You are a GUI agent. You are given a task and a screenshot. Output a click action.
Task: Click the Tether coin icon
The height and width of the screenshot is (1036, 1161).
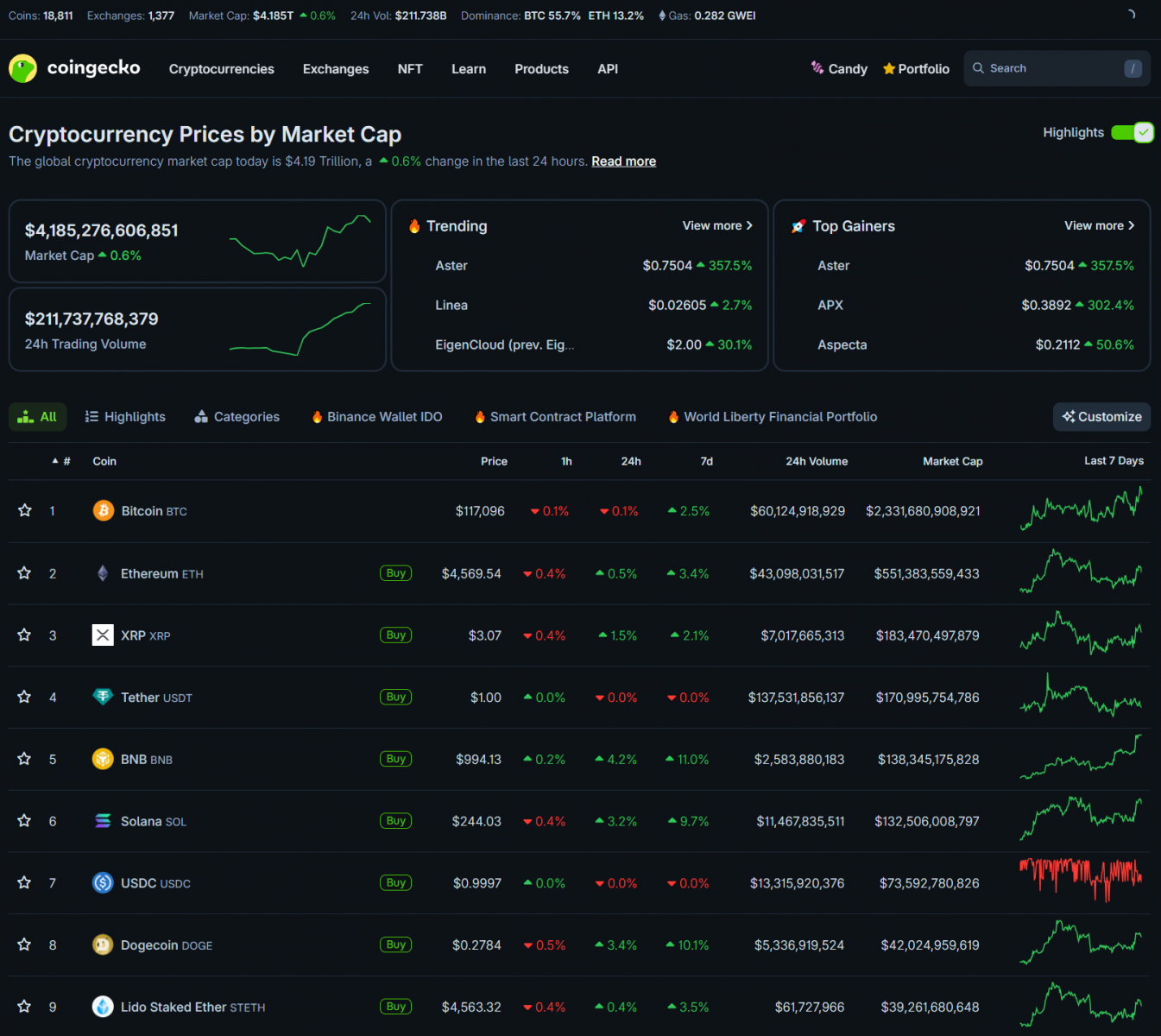(x=103, y=697)
